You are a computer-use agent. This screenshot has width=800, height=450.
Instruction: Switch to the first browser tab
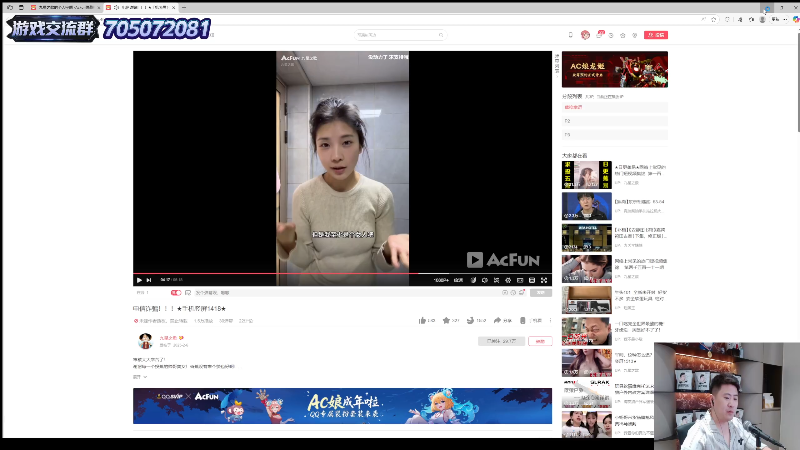click(64, 8)
